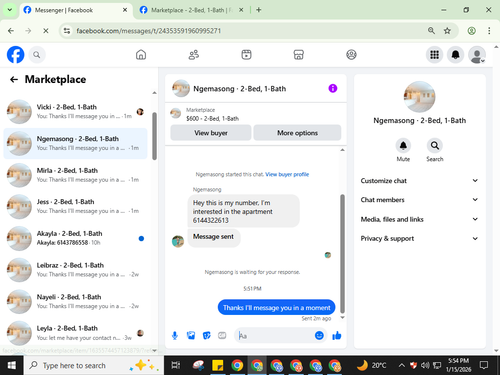Click the More options button
The height and width of the screenshot is (375, 500).
pos(297,133)
